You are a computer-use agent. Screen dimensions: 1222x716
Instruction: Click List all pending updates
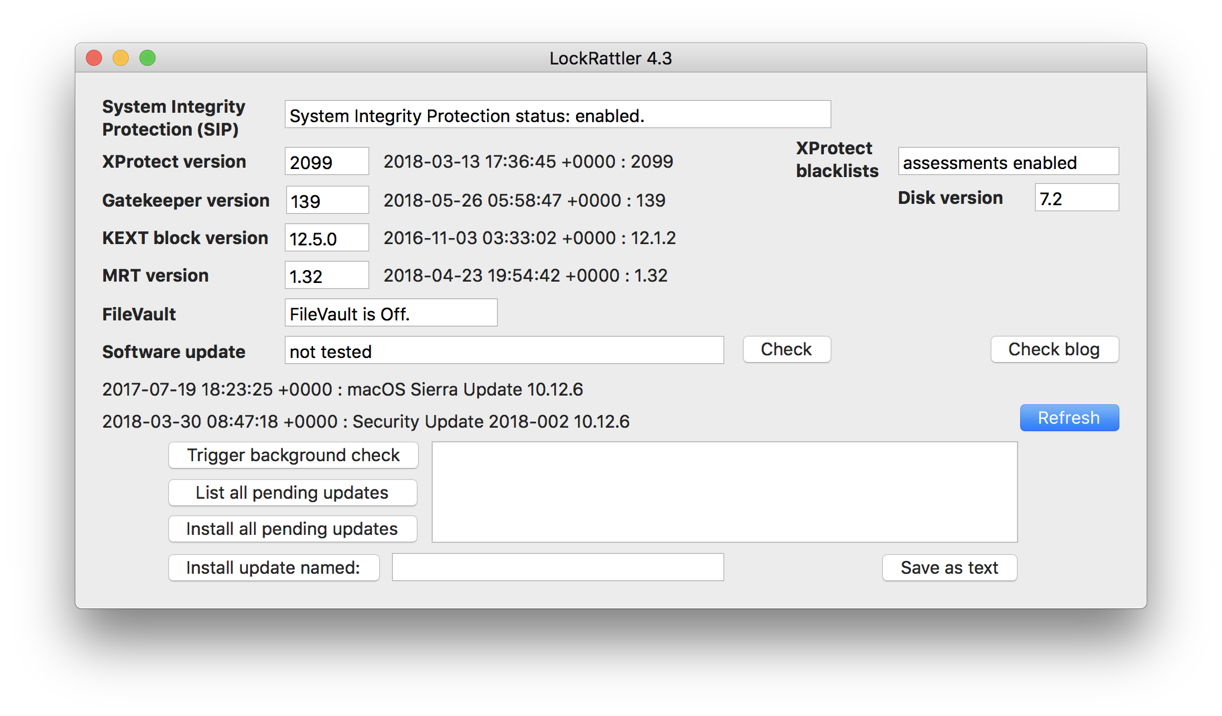(292, 492)
